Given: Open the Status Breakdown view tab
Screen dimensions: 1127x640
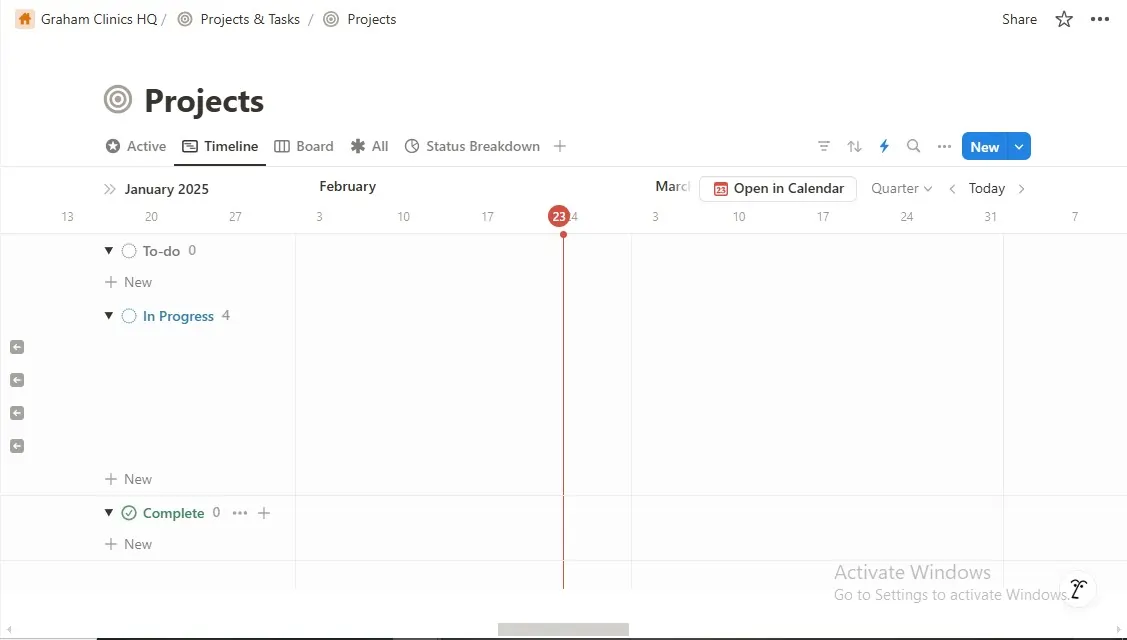Looking at the screenshot, I should [x=472, y=146].
